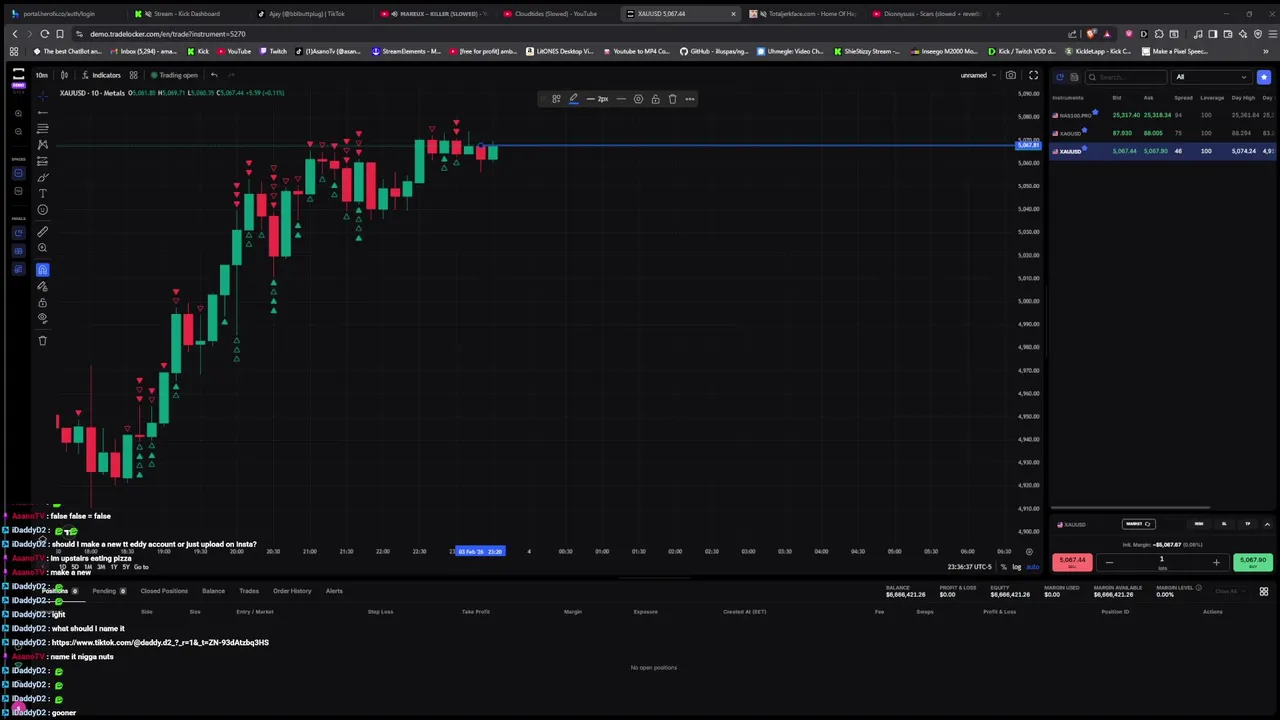Open the line style selector in floating toolbar
Viewport: 1280px width, 720px height.
pyautogui.click(x=621, y=99)
